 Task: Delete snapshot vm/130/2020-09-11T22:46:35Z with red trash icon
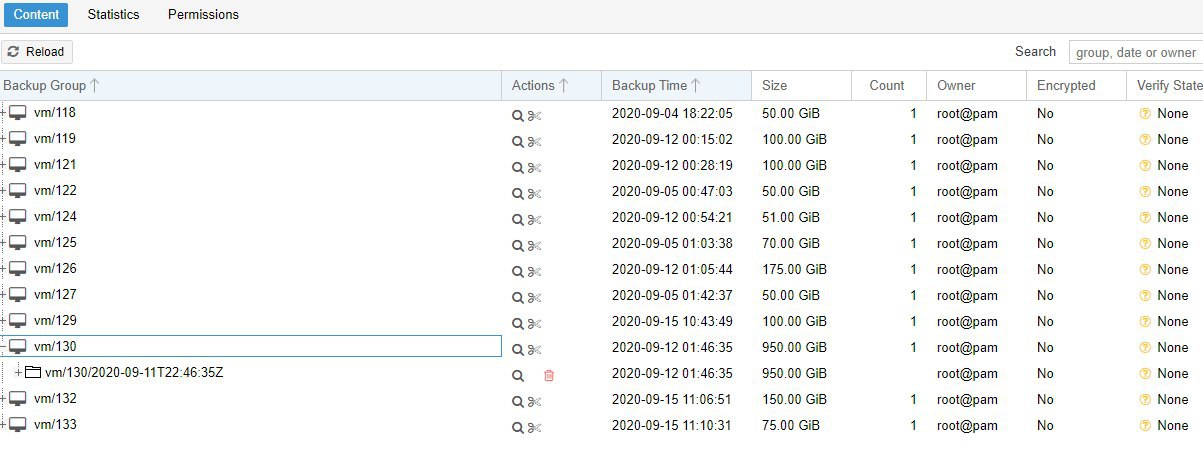[549, 375]
